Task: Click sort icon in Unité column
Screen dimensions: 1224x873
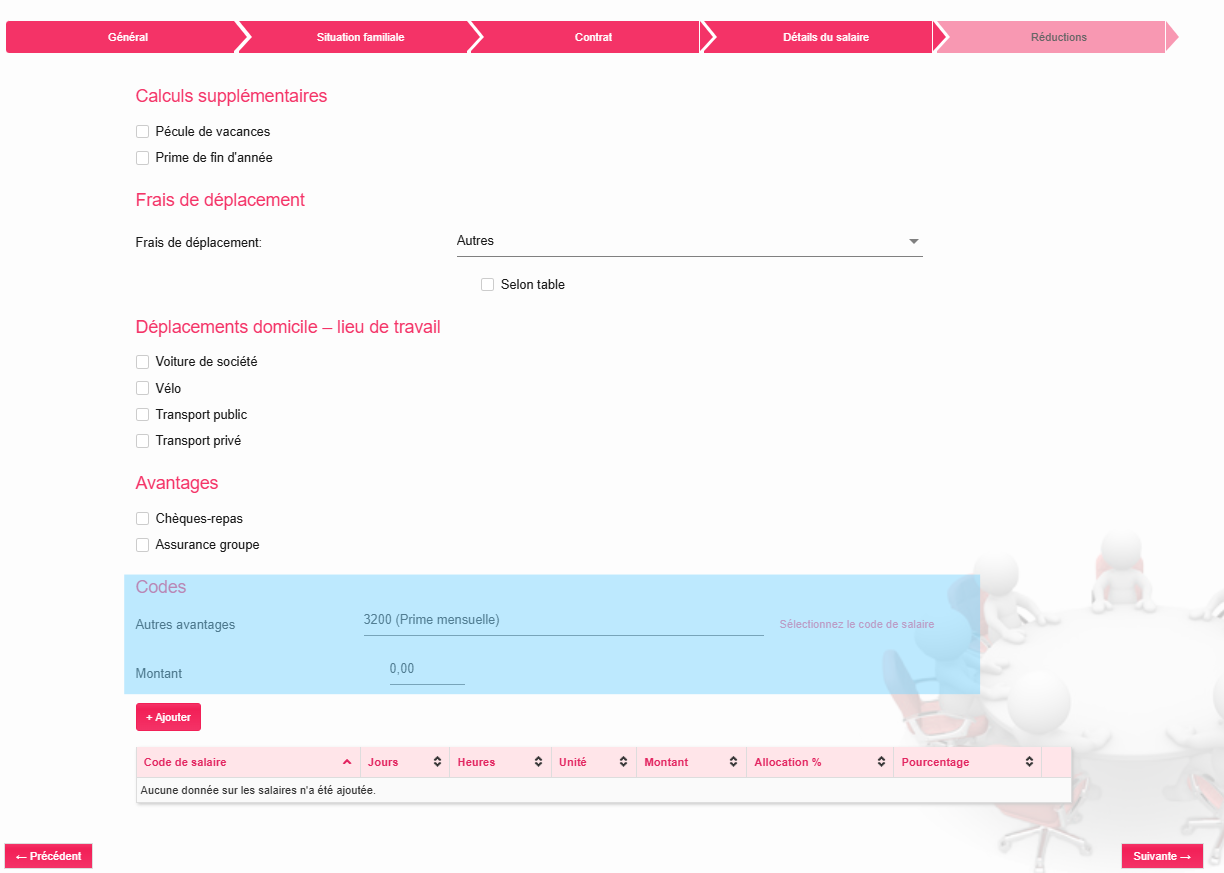Action: click(x=624, y=762)
